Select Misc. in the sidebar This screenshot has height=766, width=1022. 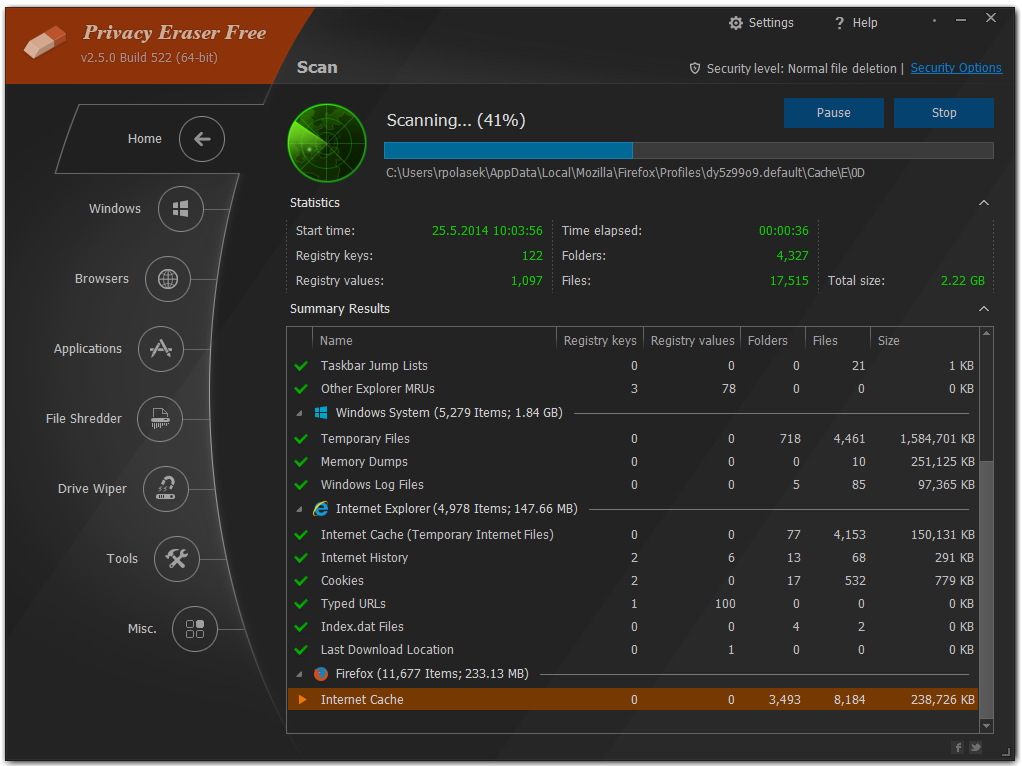(142, 628)
